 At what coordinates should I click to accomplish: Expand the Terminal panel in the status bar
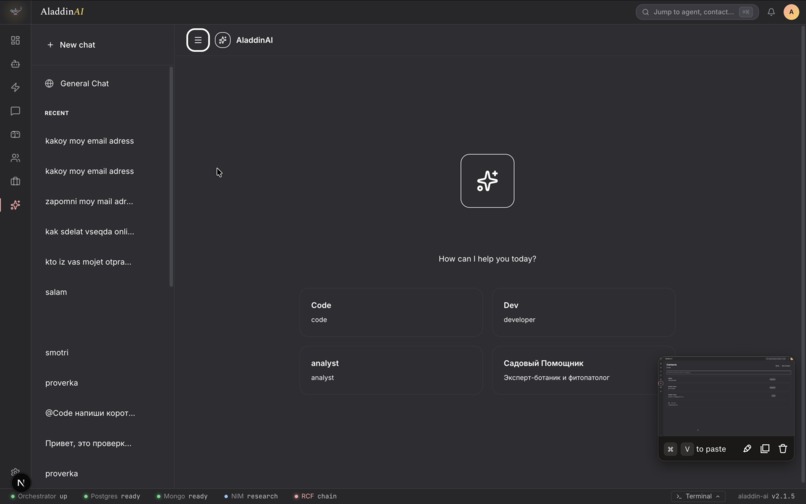698,496
